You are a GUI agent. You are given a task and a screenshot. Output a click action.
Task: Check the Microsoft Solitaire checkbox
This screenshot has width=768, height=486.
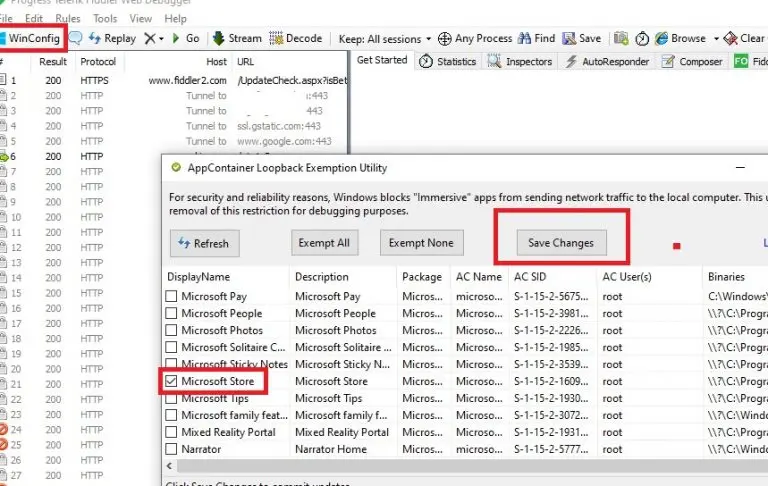coord(171,347)
